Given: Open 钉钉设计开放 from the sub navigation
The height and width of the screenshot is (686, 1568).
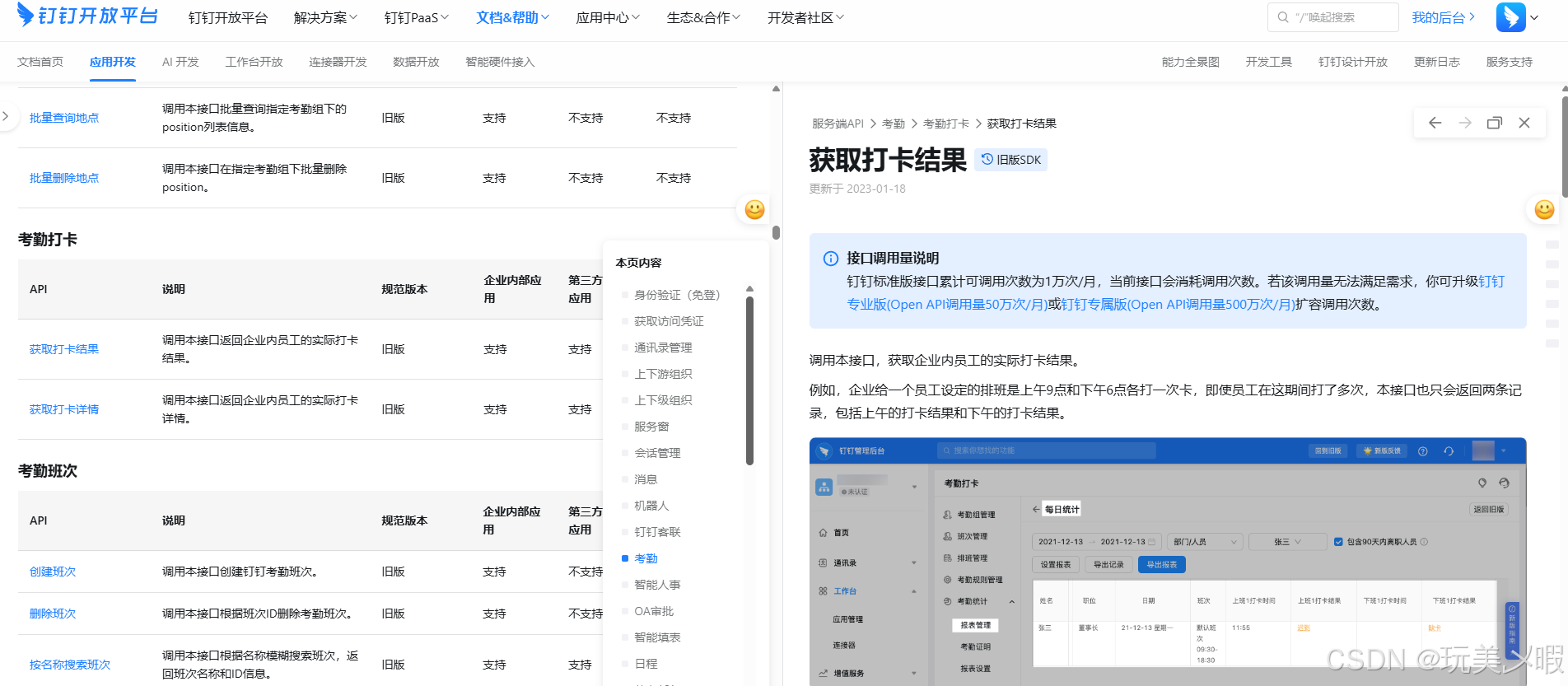Looking at the screenshot, I should click(x=1352, y=62).
